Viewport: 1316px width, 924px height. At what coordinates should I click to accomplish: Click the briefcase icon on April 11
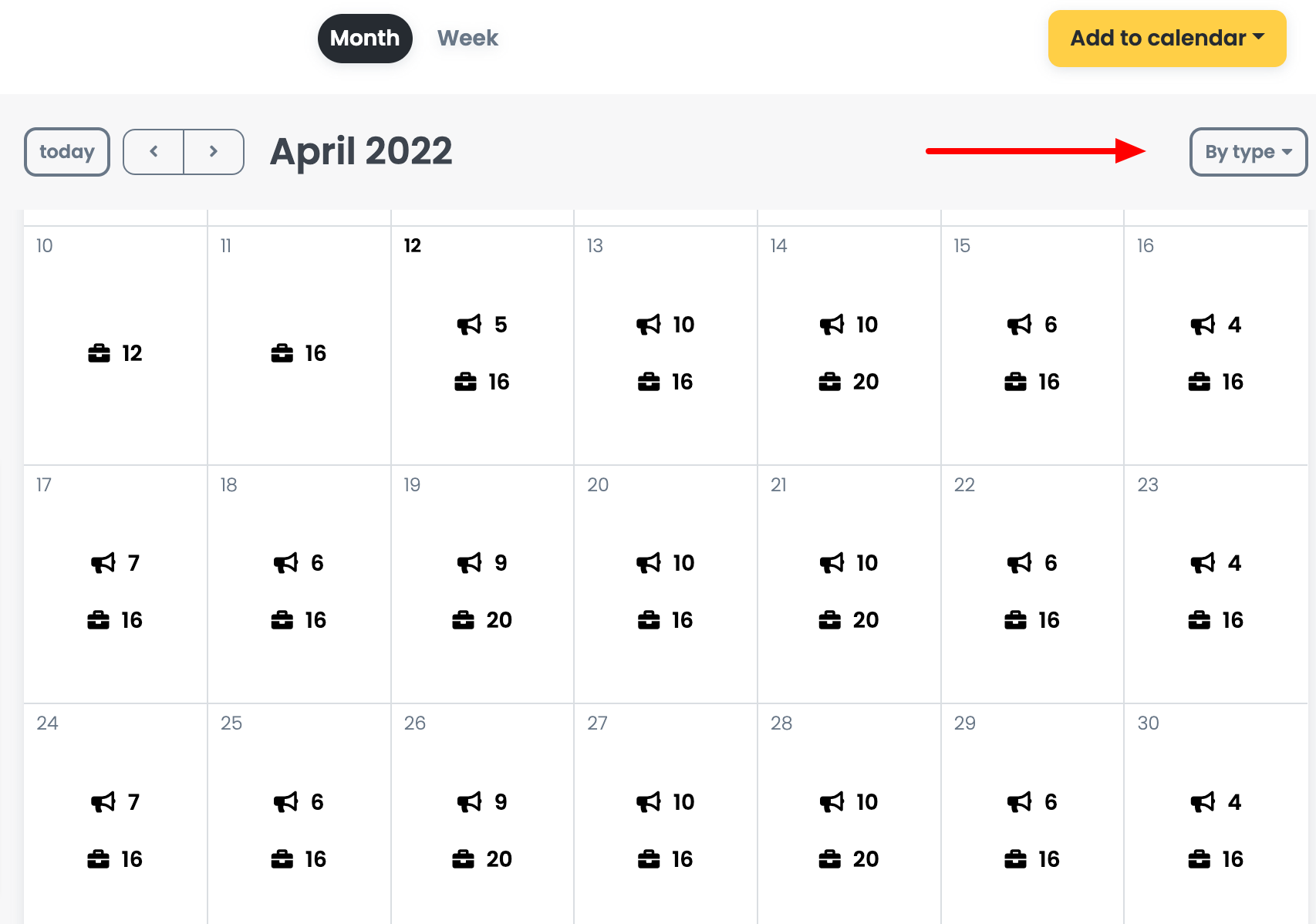pos(282,353)
